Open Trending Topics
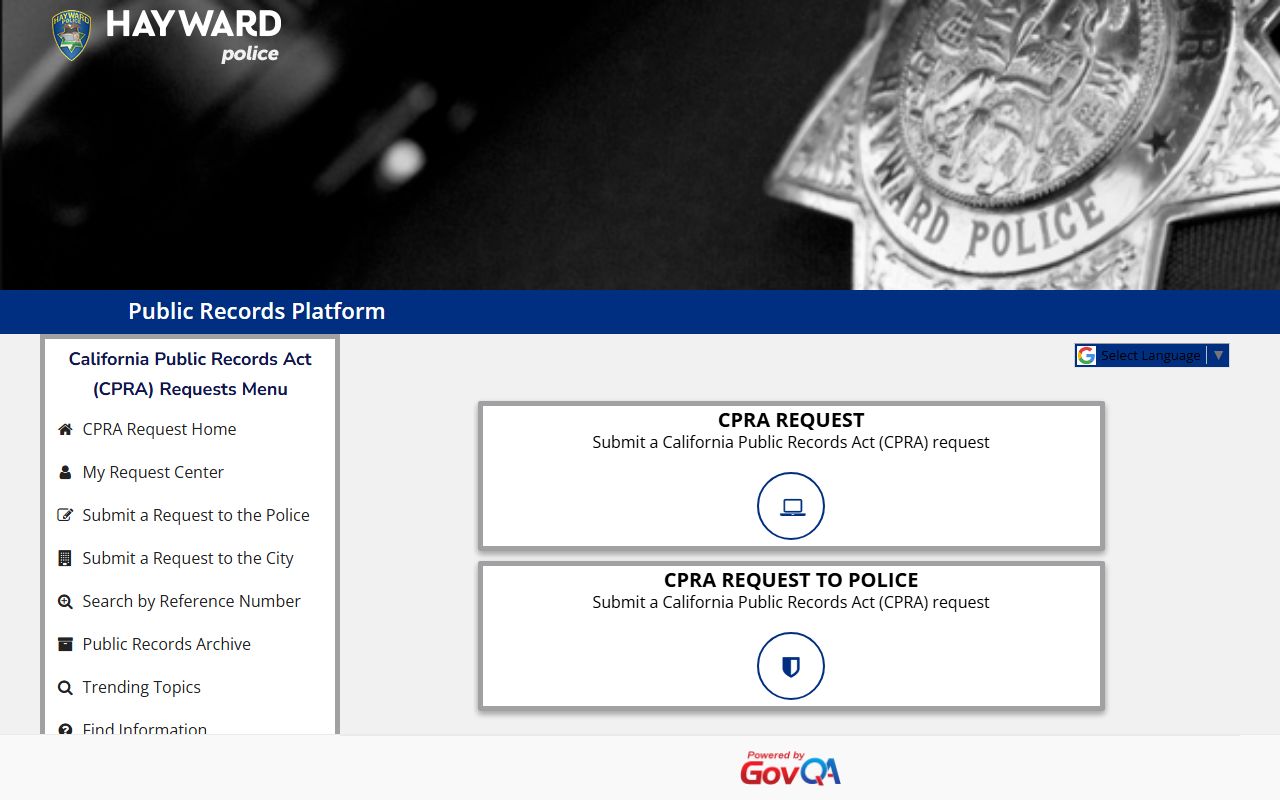 [x=141, y=687]
